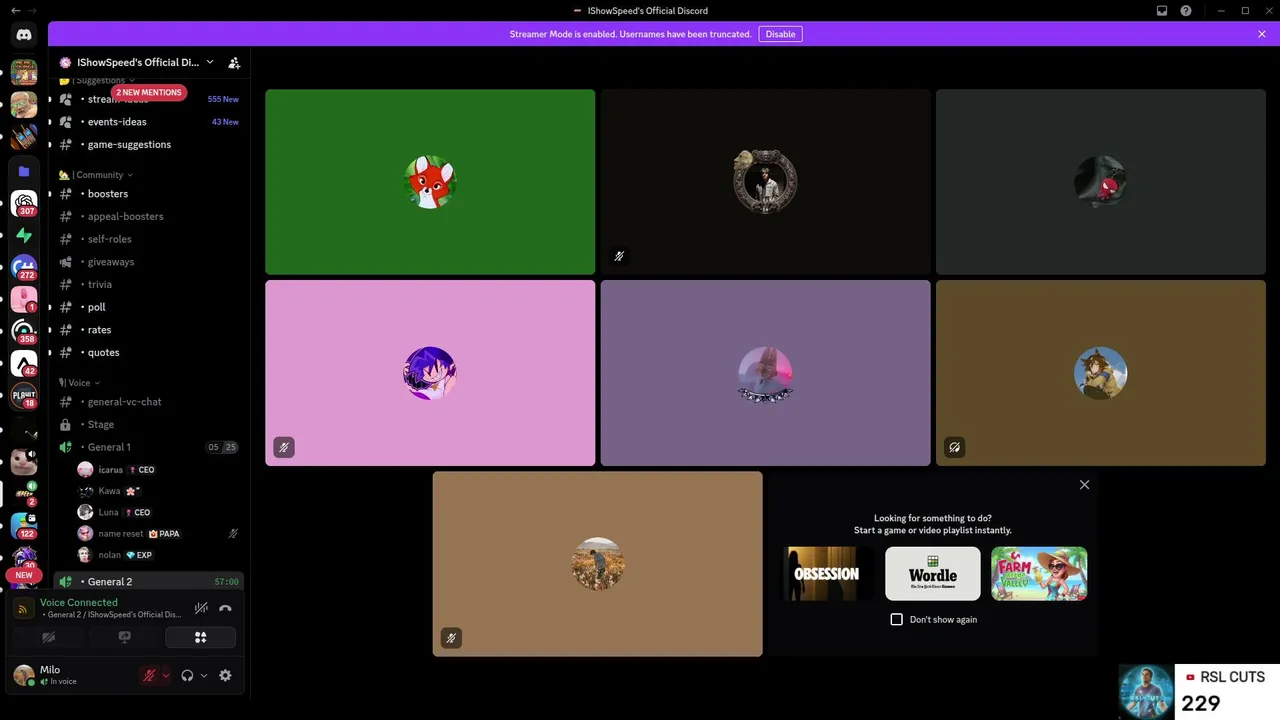The image size is (1280, 720).
Task: Start the Obsession activity
Action: click(x=827, y=574)
